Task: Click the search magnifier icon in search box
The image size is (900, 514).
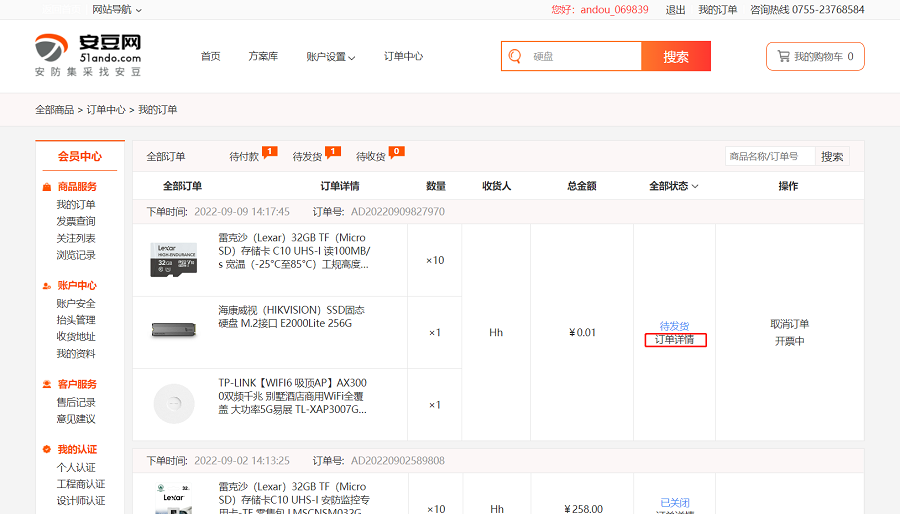Action: [515, 56]
